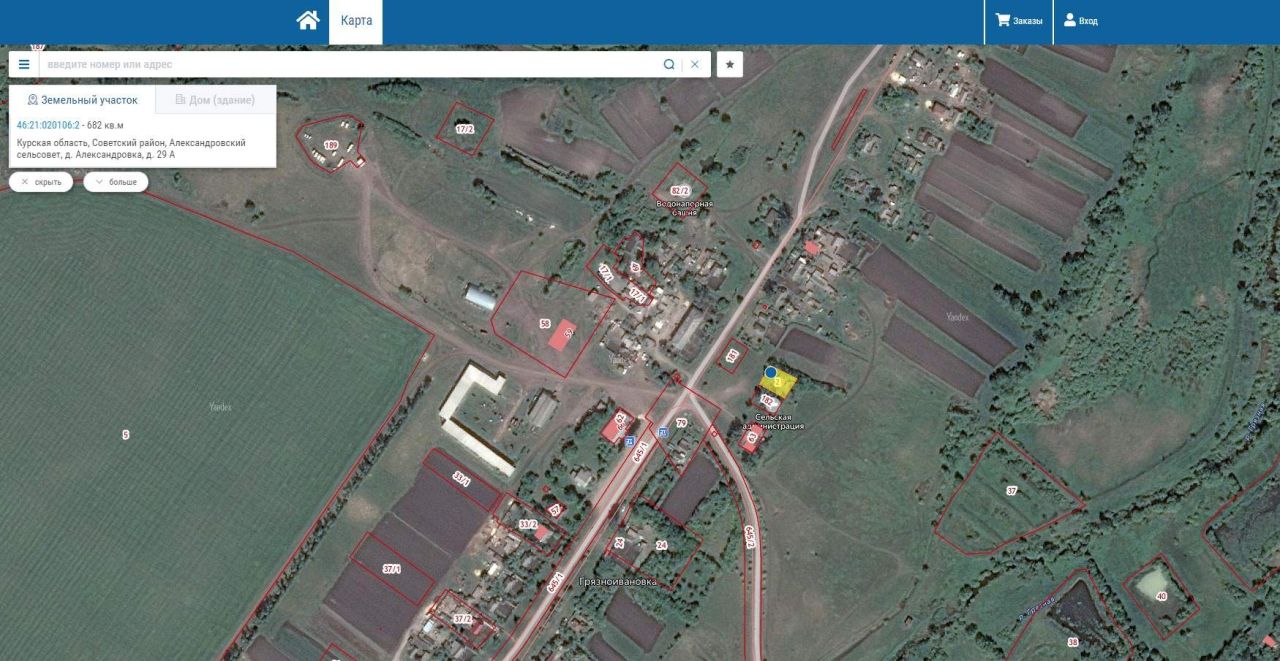This screenshot has height=661, width=1280.
Task: Click the magnifier search icon
Action: click(x=669, y=64)
